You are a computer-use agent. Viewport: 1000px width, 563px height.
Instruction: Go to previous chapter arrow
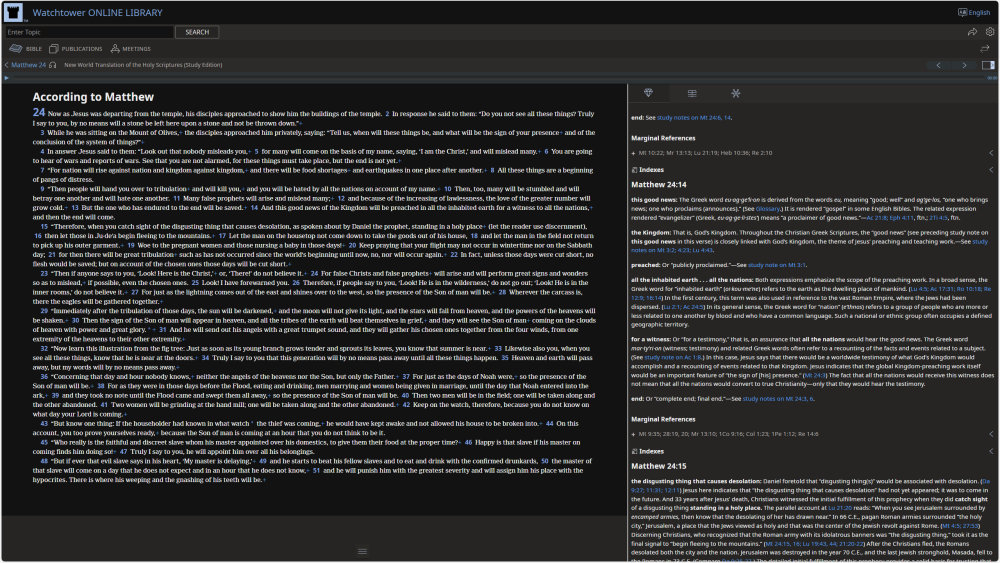click(x=938, y=65)
